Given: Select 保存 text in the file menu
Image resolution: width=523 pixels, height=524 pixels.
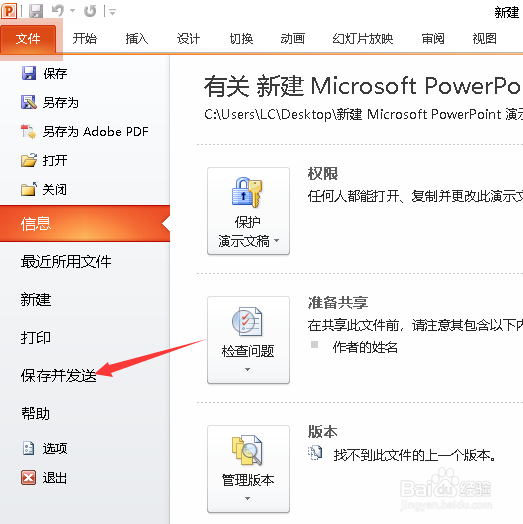Looking at the screenshot, I should coord(55,74).
